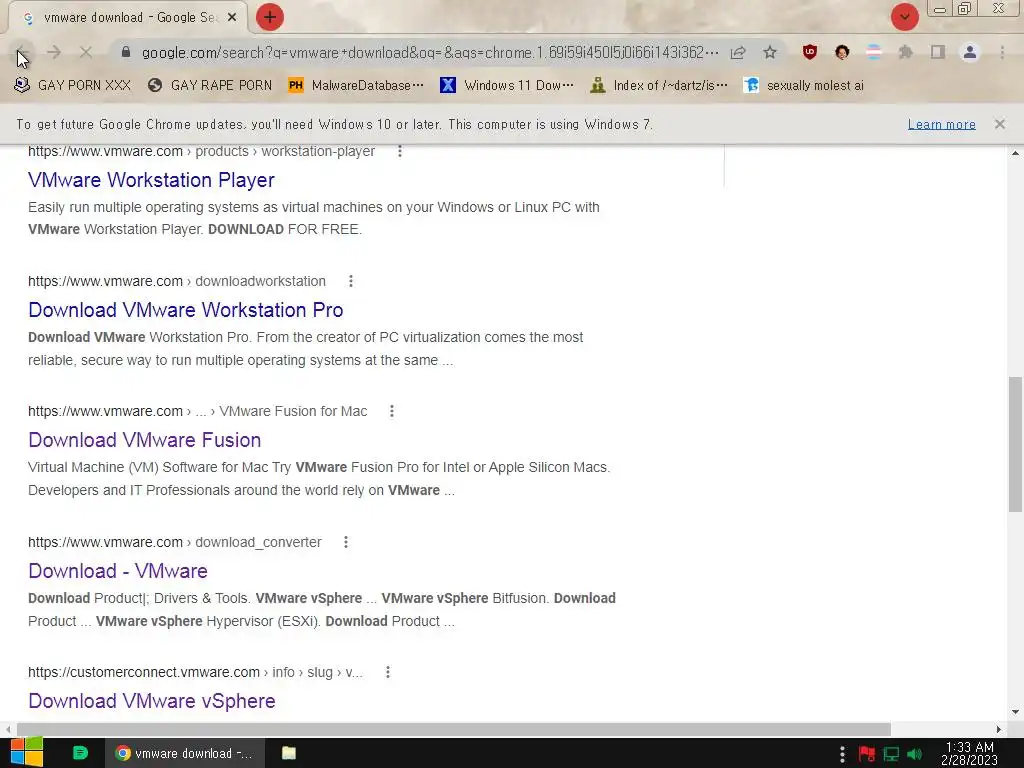Click the browser Back arrow button
Image resolution: width=1024 pixels, height=768 pixels.
coord(22,52)
